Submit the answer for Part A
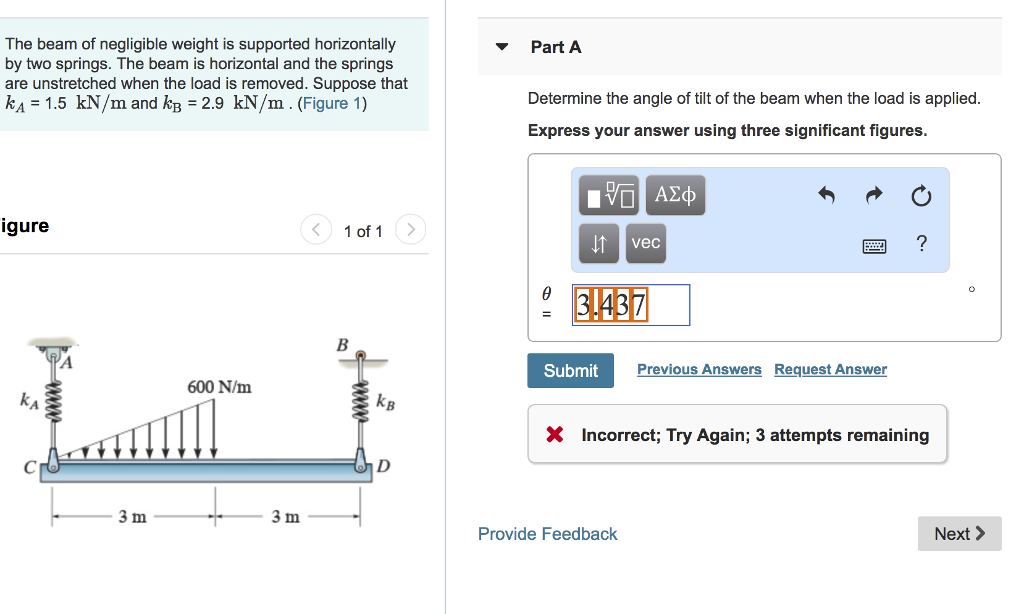Screen dimensions: 1024x614 [x=570, y=370]
